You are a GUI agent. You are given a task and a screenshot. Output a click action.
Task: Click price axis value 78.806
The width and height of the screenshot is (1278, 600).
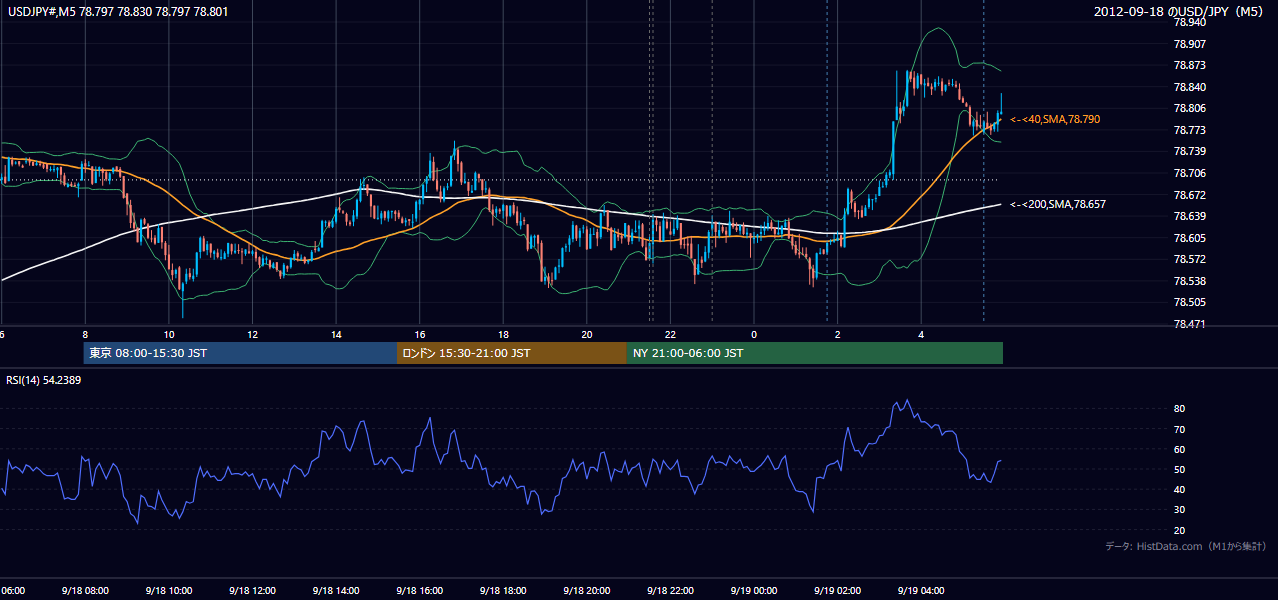pos(1188,108)
